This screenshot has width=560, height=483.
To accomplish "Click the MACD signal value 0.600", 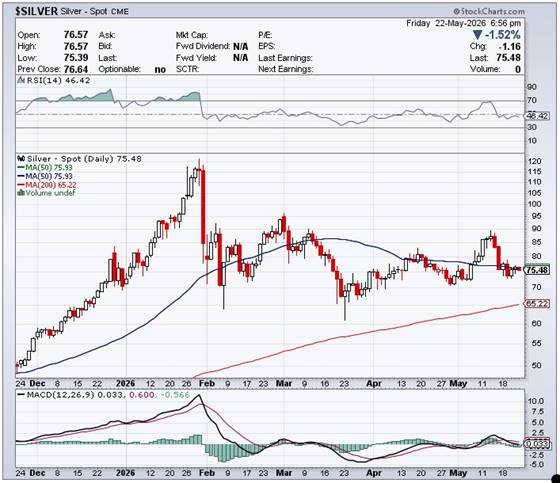I will 142,395.
